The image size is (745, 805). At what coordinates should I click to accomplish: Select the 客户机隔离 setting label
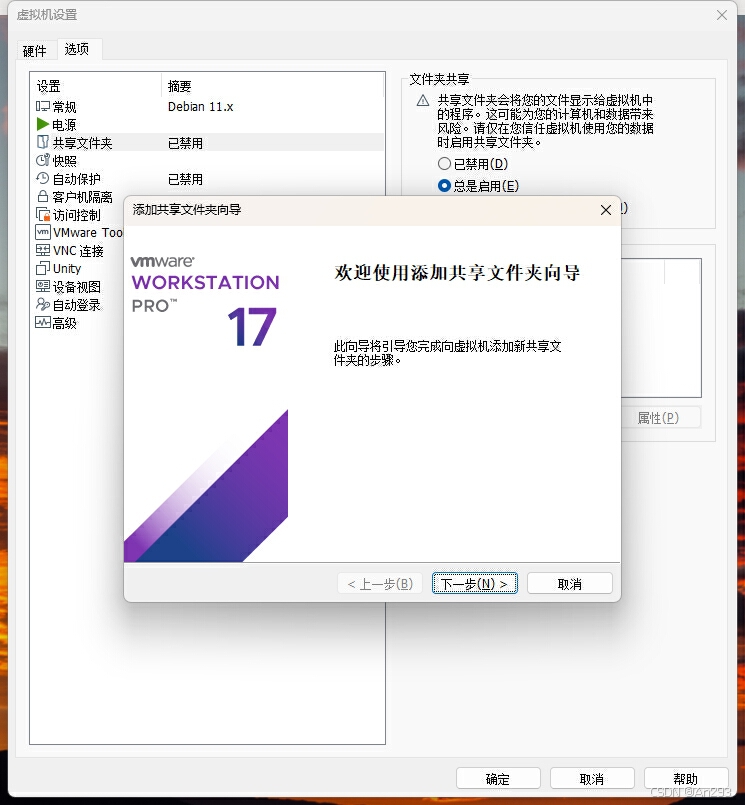click(82, 197)
